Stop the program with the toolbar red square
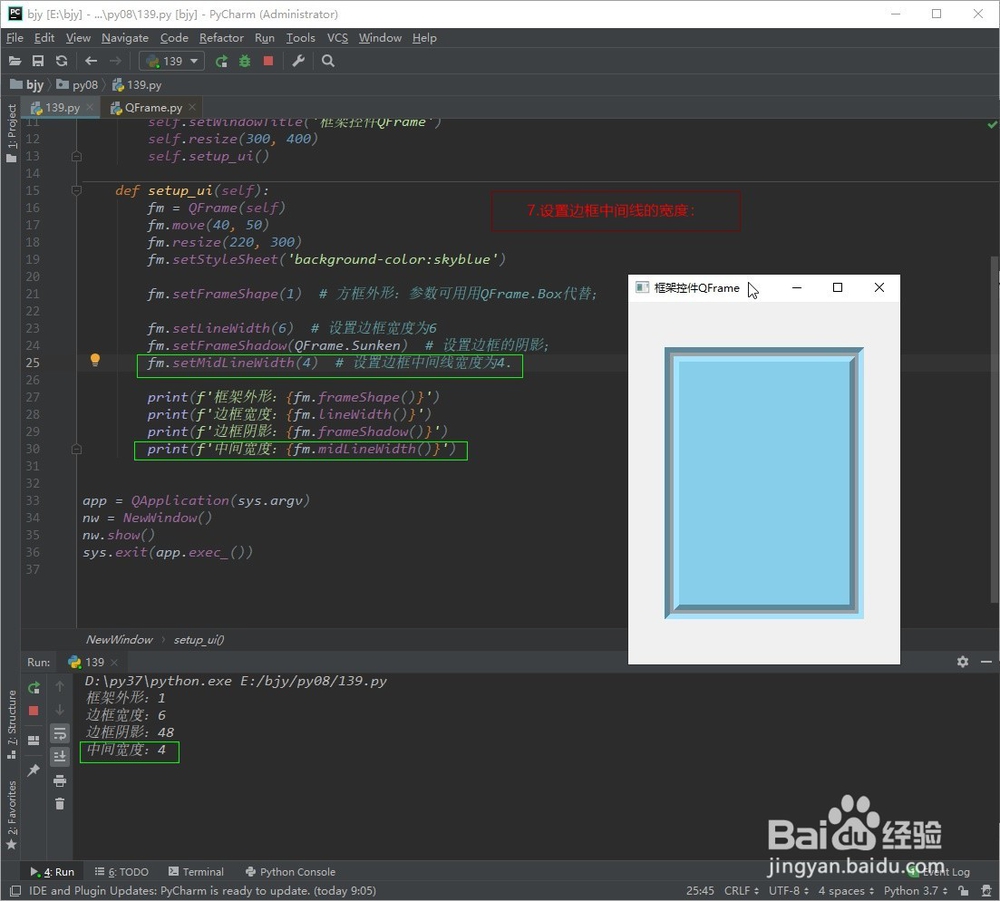The height and width of the screenshot is (901, 1000). (268, 61)
